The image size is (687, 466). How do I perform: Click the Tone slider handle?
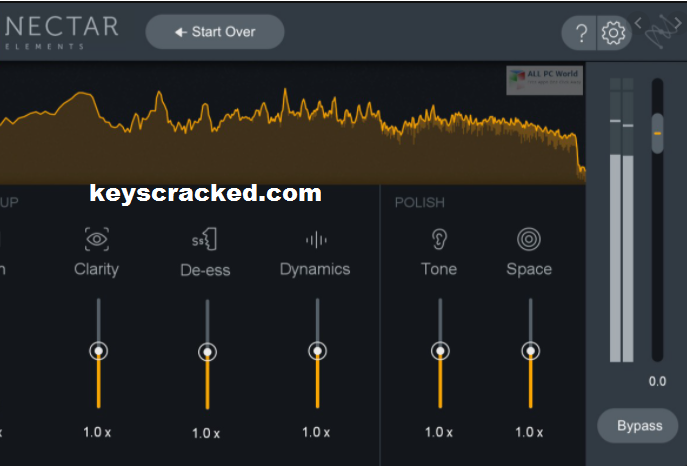click(x=440, y=351)
